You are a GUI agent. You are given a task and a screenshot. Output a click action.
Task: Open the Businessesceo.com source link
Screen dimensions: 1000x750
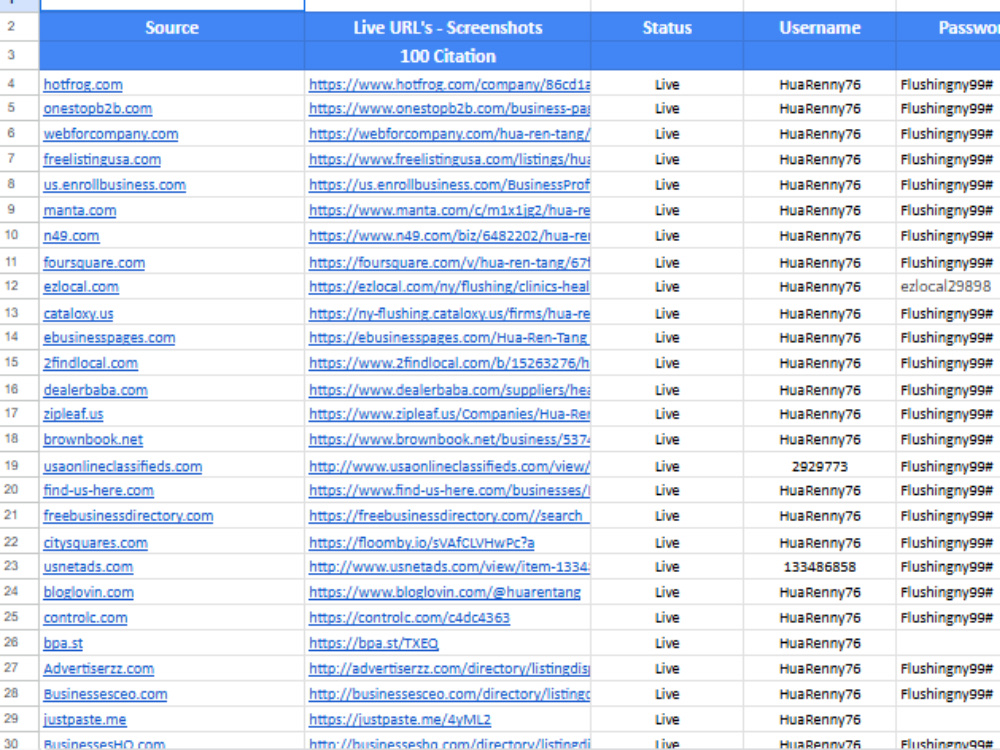pyautogui.click(x=105, y=695)
